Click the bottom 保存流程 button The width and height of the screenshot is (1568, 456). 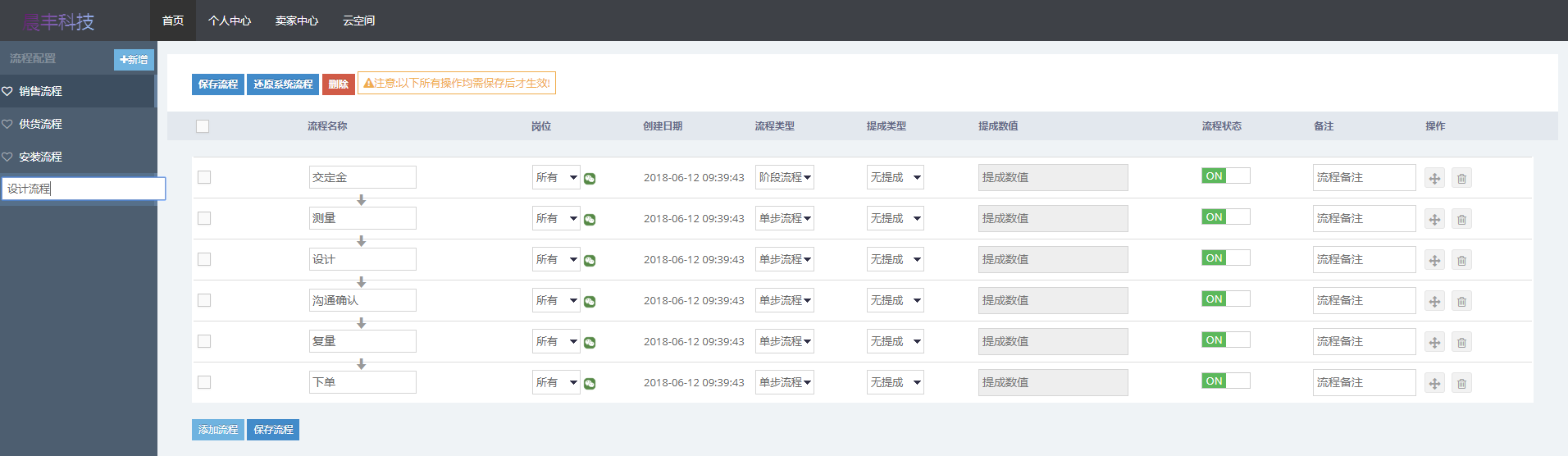[273, 430]
